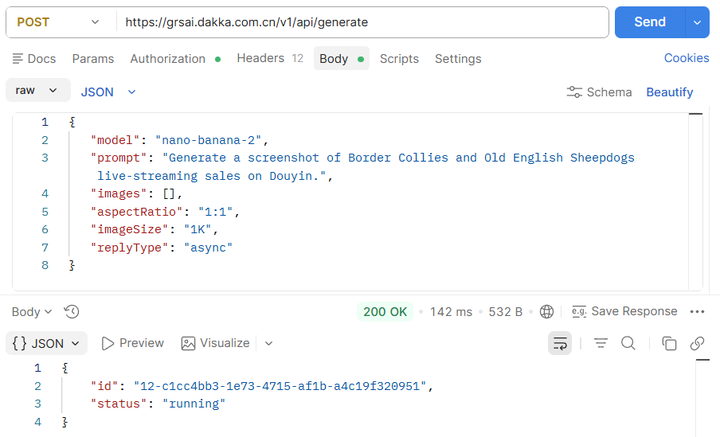Image resolution: width=720 pixels, height=437 pixels.
Task: Click the 532 B response size
Action: (506, 312)
